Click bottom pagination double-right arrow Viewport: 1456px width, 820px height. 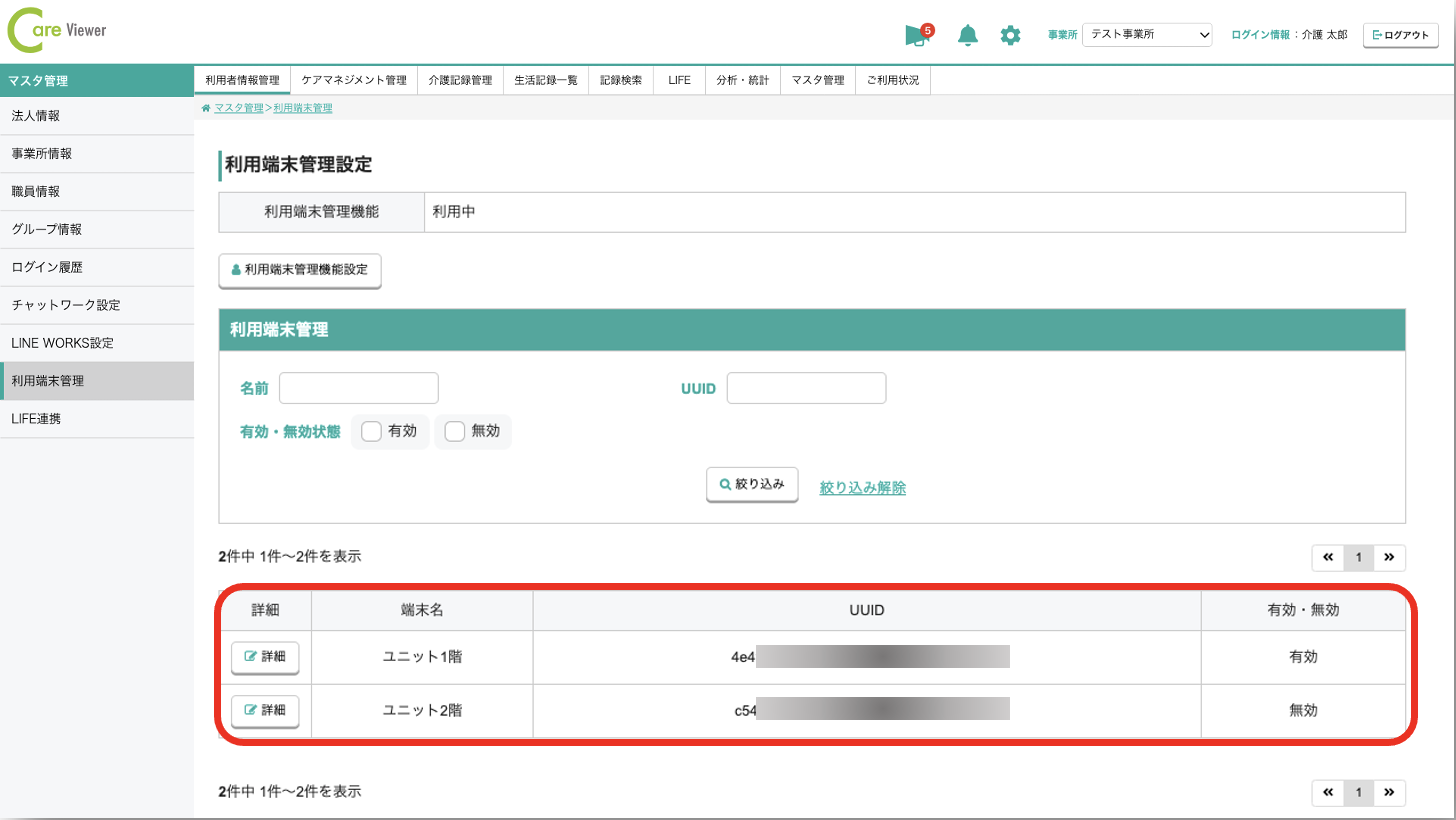(x=1389, y=793)
